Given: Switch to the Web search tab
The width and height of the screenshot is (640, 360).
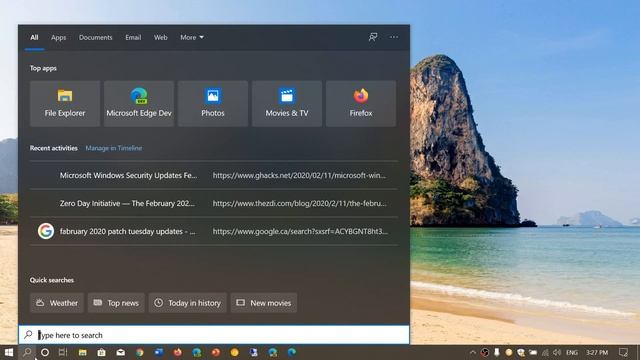Looking at the screenshot, I should click(x=160, y=38).
